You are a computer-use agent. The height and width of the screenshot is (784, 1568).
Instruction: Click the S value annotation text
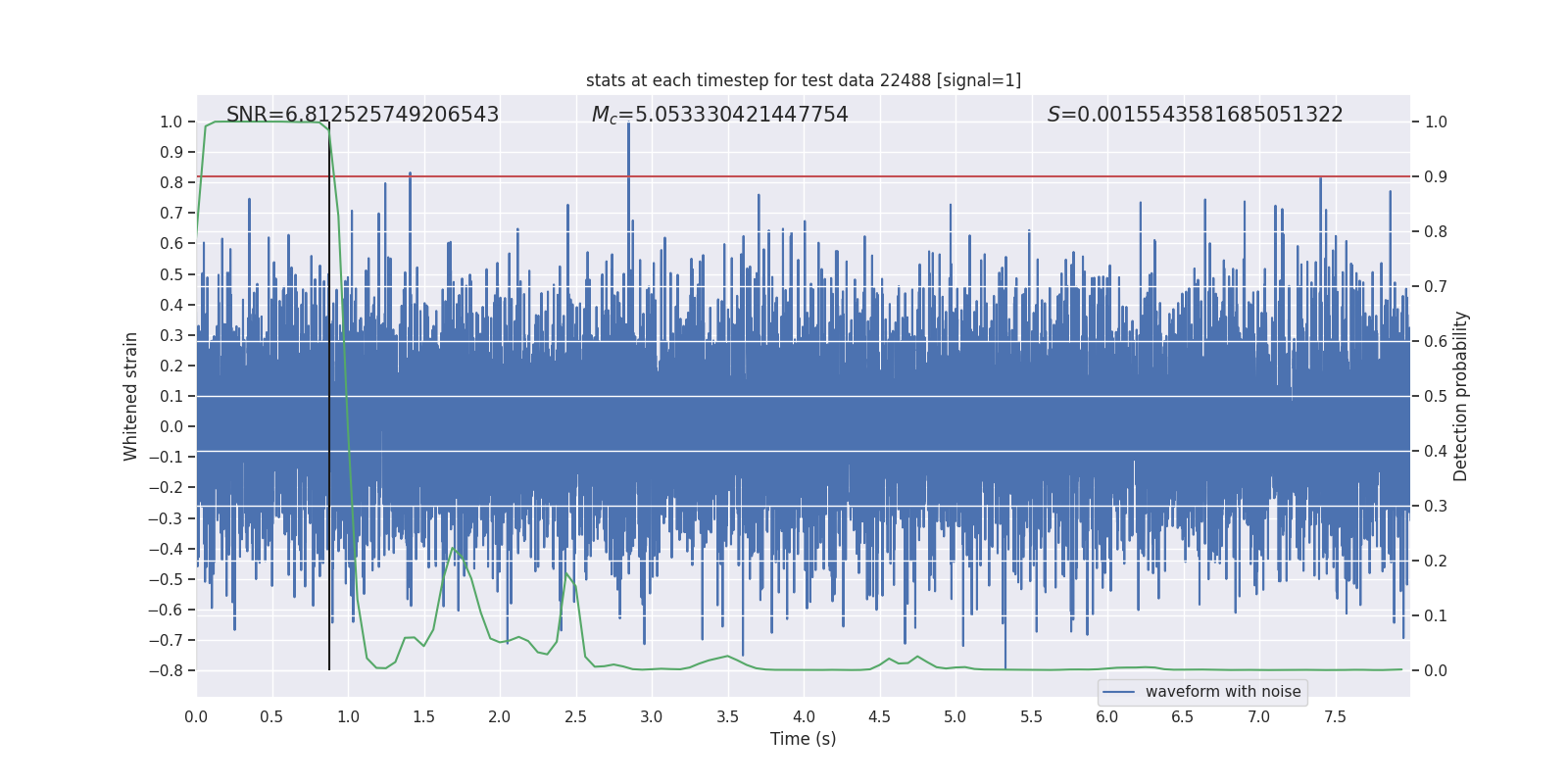(x=1195, y=115)
